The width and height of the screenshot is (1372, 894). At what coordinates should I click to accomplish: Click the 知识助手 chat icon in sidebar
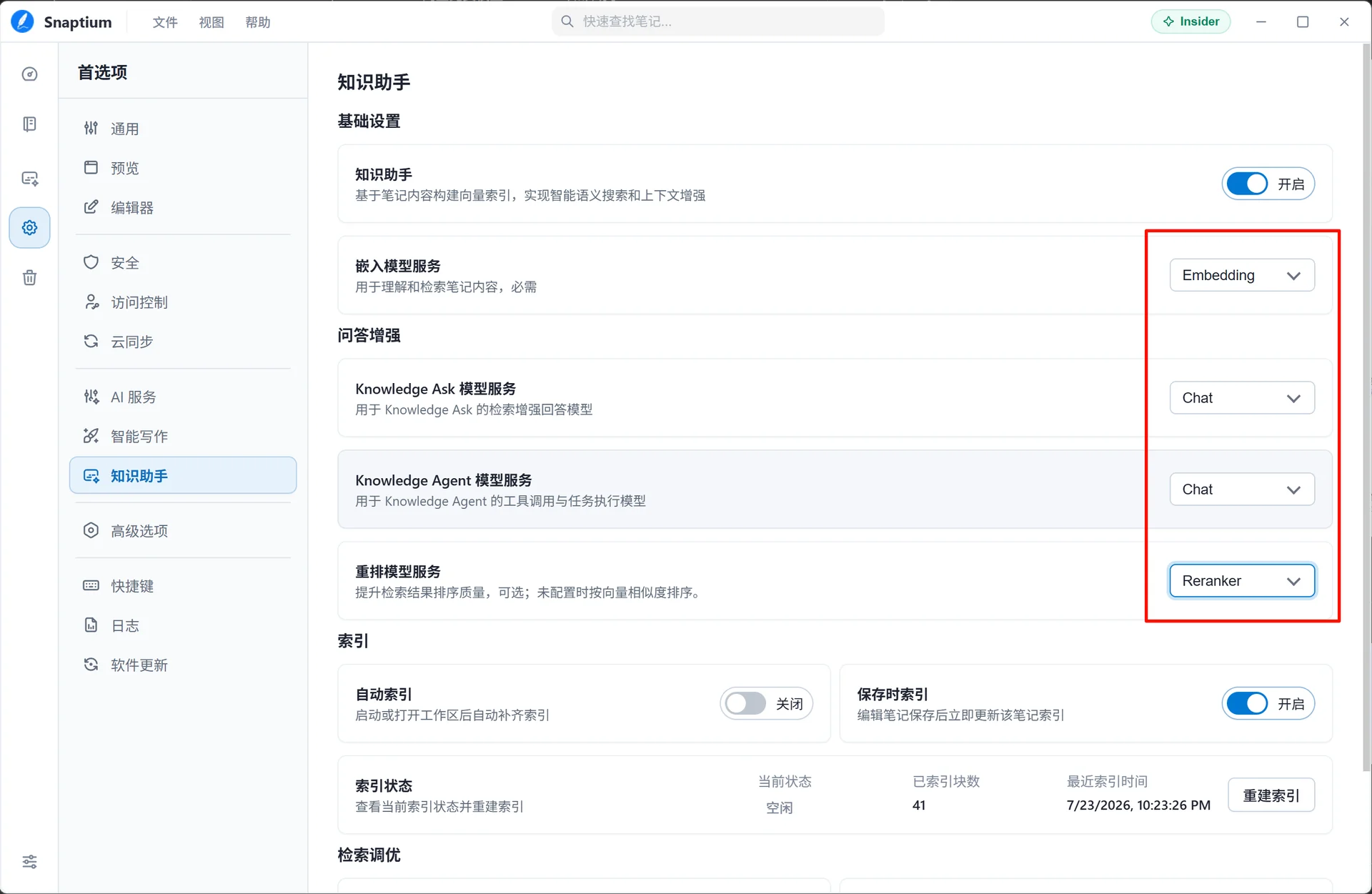point(91,475)
